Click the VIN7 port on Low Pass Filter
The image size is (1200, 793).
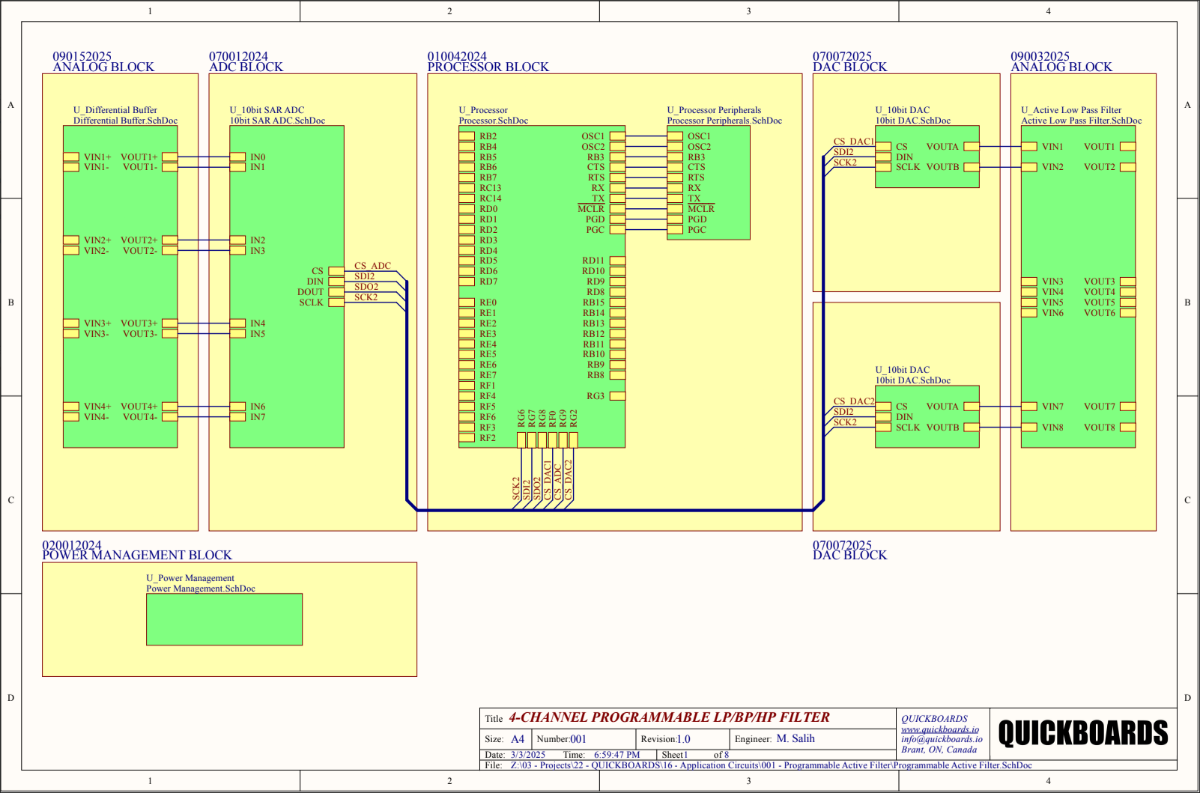coord(1029,407)
